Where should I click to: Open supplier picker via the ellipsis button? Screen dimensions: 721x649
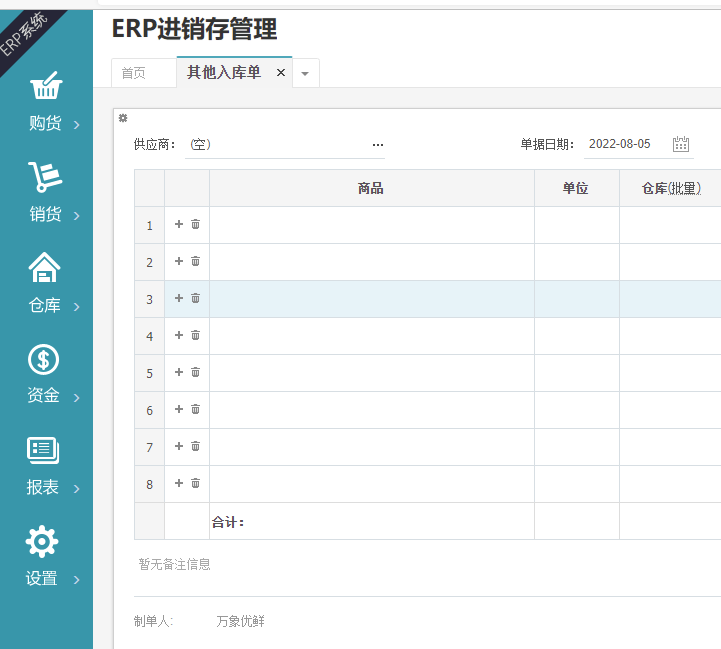coord(378,145)
